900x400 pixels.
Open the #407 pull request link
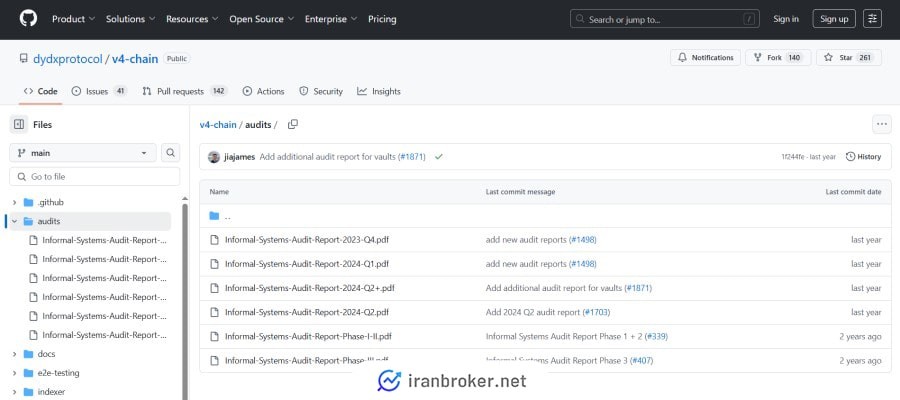pos(642,360)
